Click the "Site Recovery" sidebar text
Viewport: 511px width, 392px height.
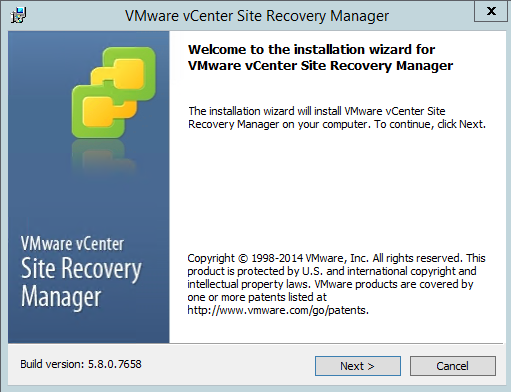[81, 269]
